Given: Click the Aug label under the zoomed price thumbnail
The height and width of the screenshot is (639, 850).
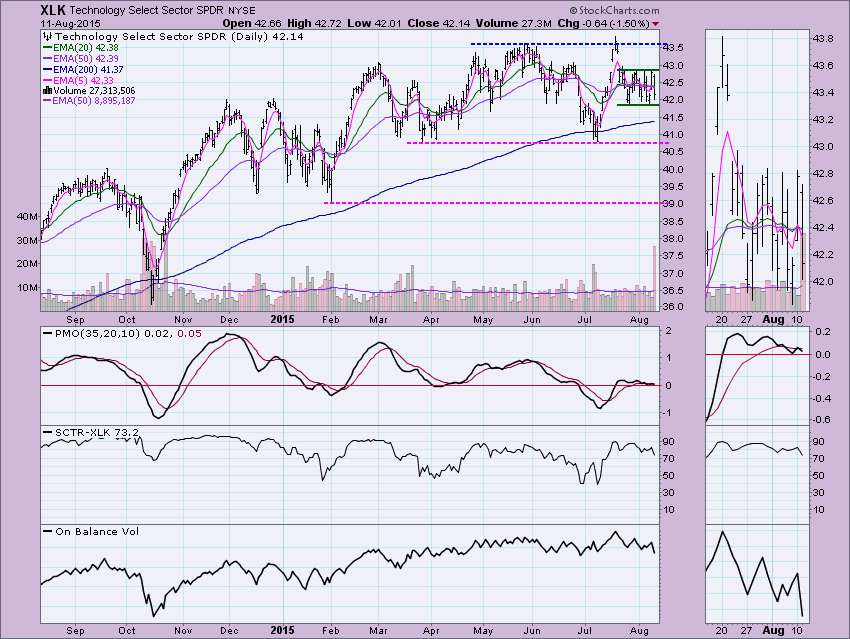Looking at the screenshot, I should (x=773, y=319).
